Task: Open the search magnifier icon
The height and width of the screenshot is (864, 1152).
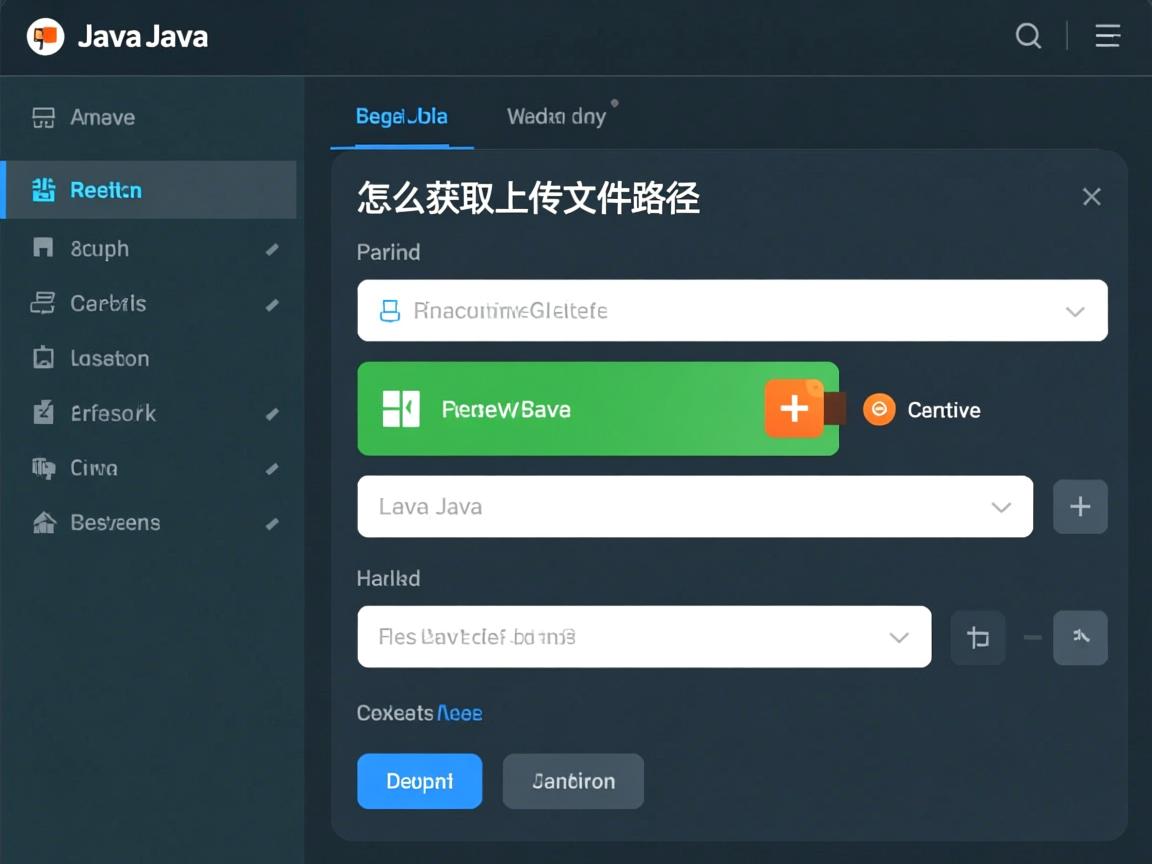Action: 1028,36
